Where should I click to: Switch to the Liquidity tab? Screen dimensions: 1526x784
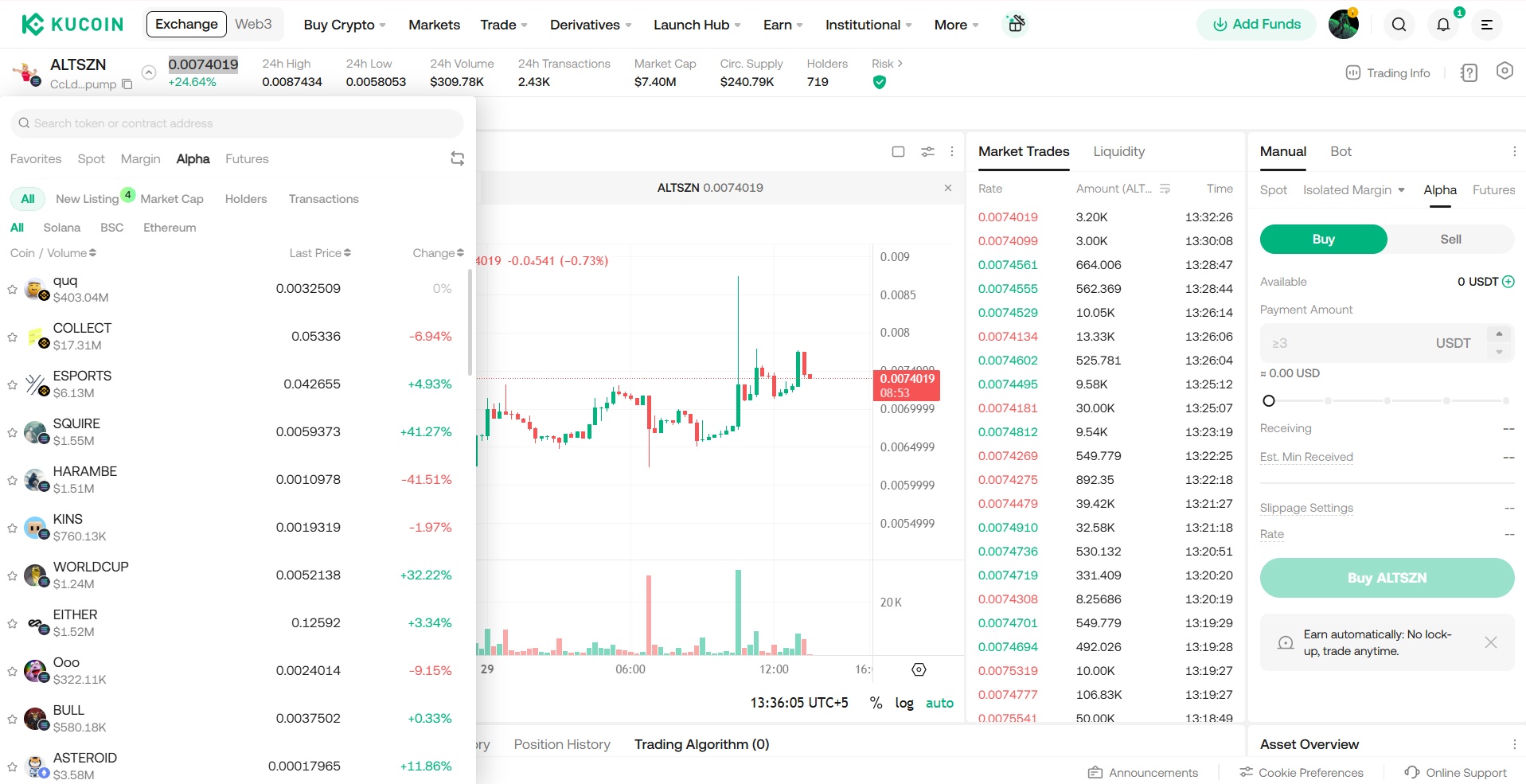tap(1118, 151)
